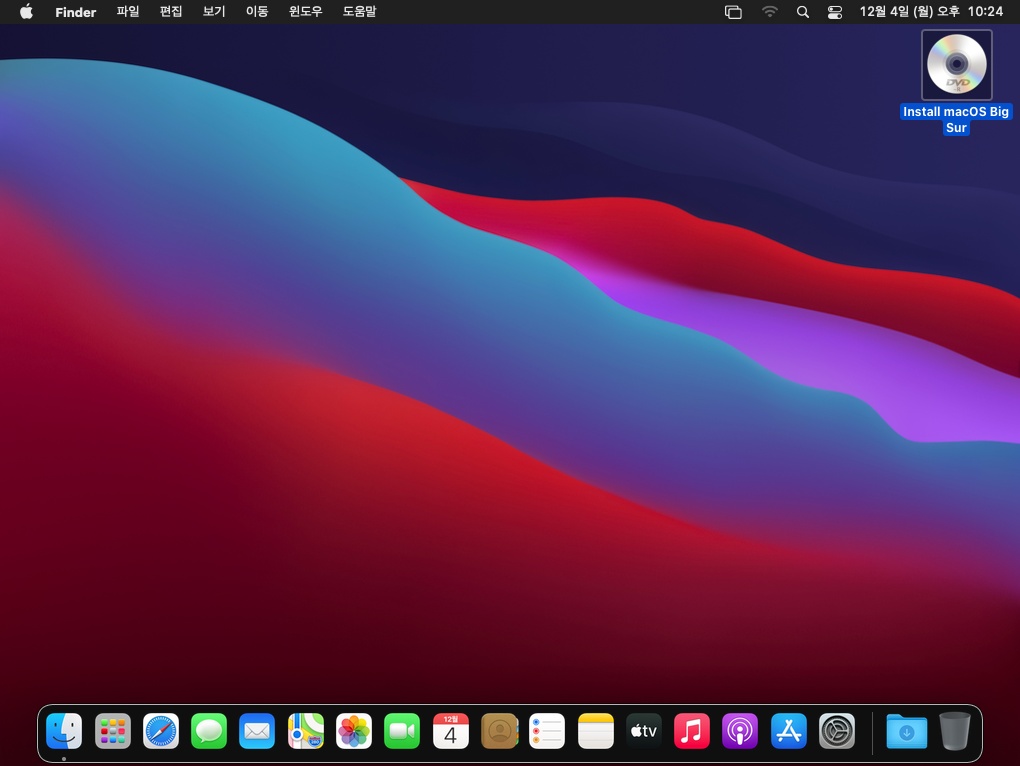Image resolution: width=1020 pixels, height=766 pixels.
Task: Click the Install macOS Big Sur label
Action: point(956,120)
